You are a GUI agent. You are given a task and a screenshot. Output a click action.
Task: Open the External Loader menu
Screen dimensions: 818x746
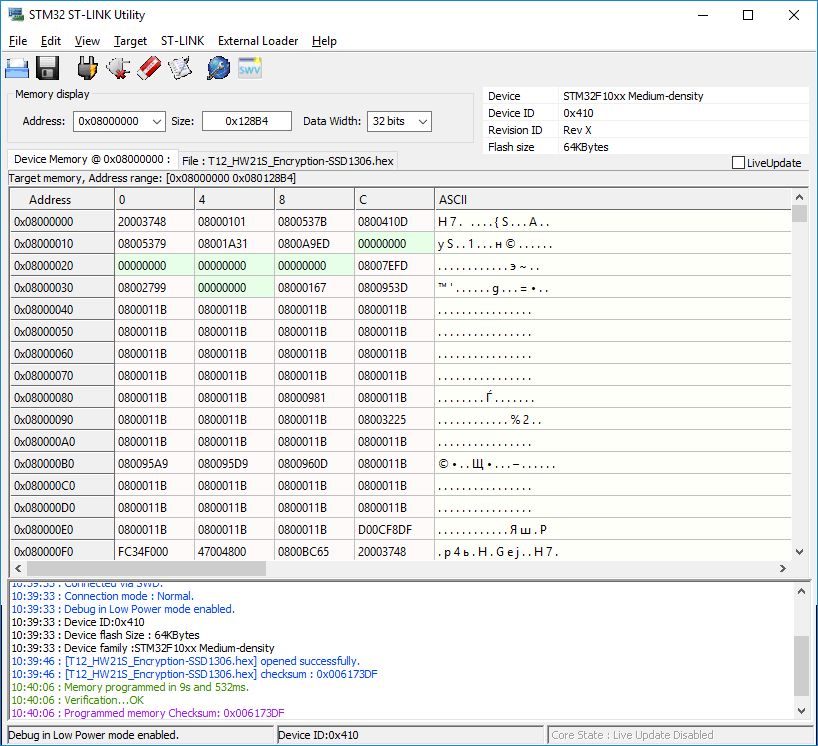pos(258,41)
